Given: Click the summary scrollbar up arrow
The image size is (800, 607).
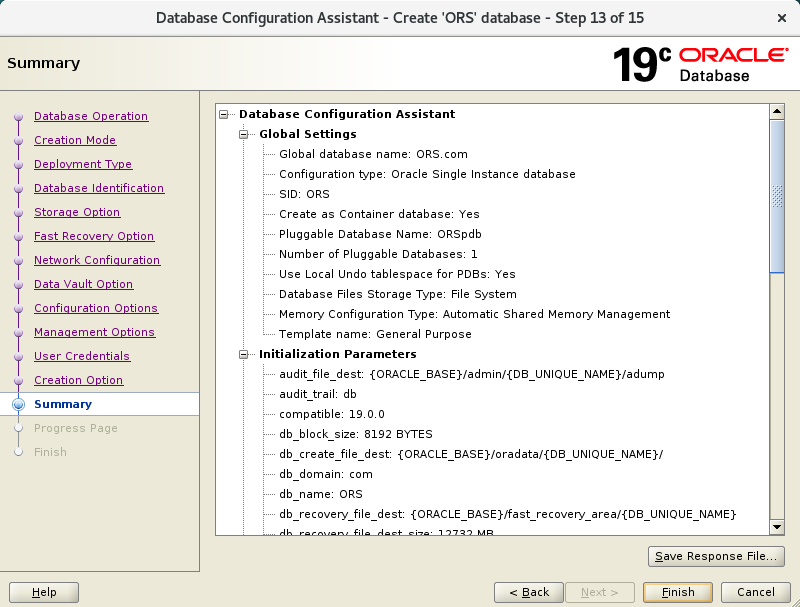Looking at the screenshot, I should [777, 111].
